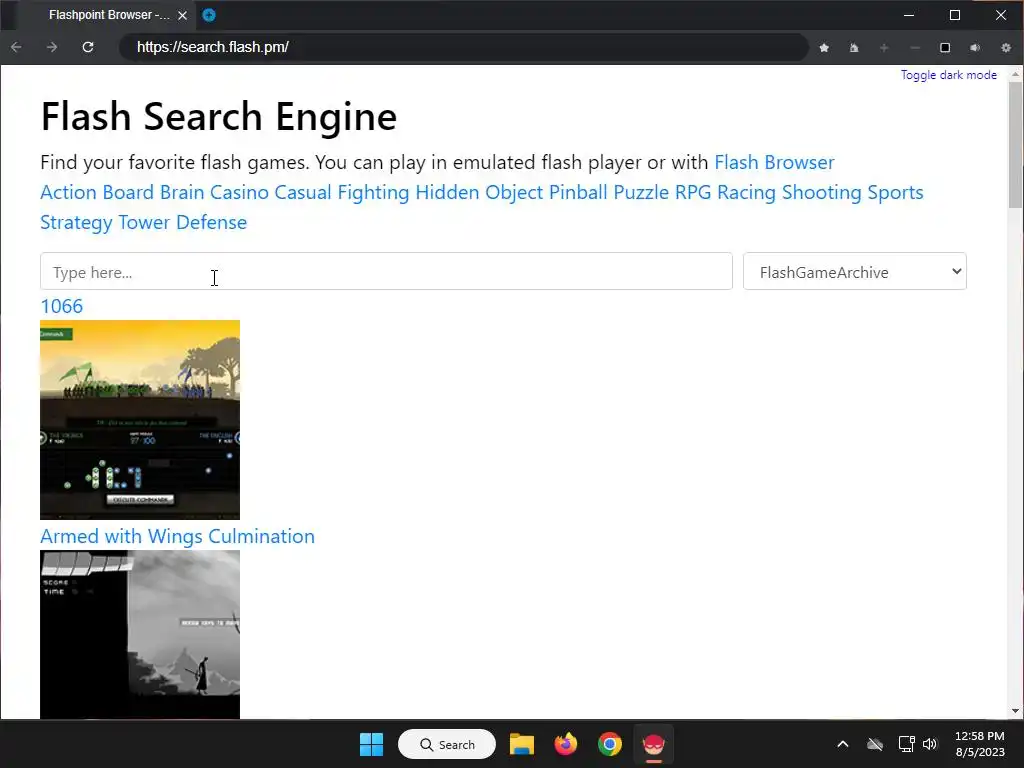Browse the RPG category

tap(693, 192)
